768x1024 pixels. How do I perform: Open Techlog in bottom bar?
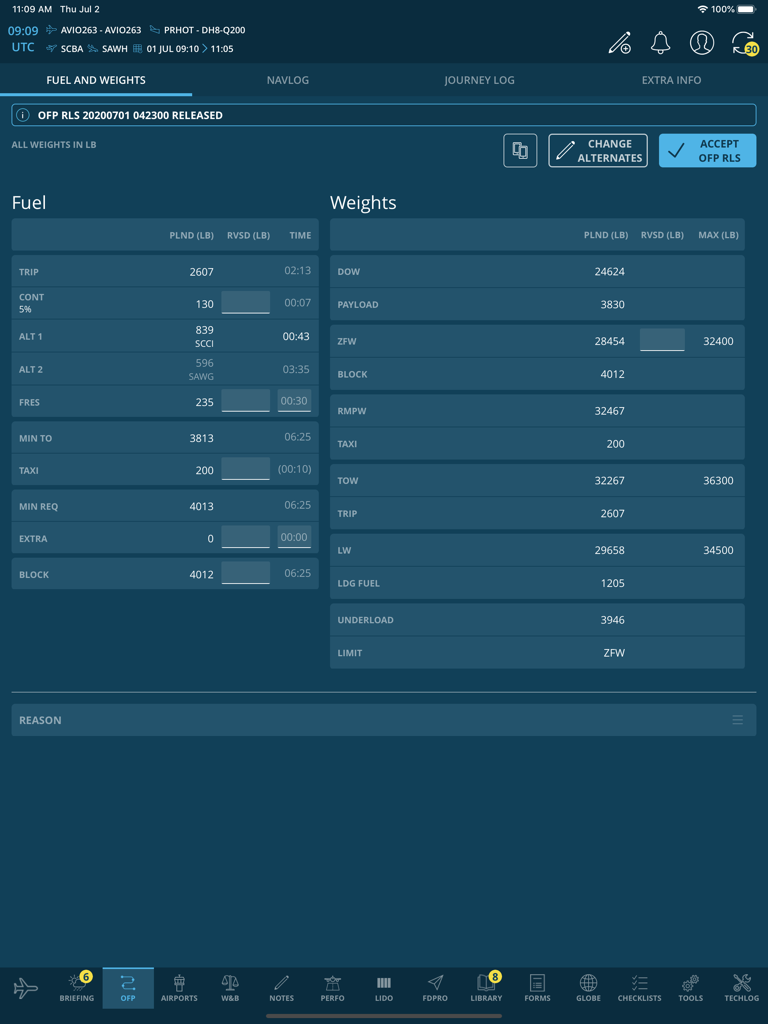point(742,987)
